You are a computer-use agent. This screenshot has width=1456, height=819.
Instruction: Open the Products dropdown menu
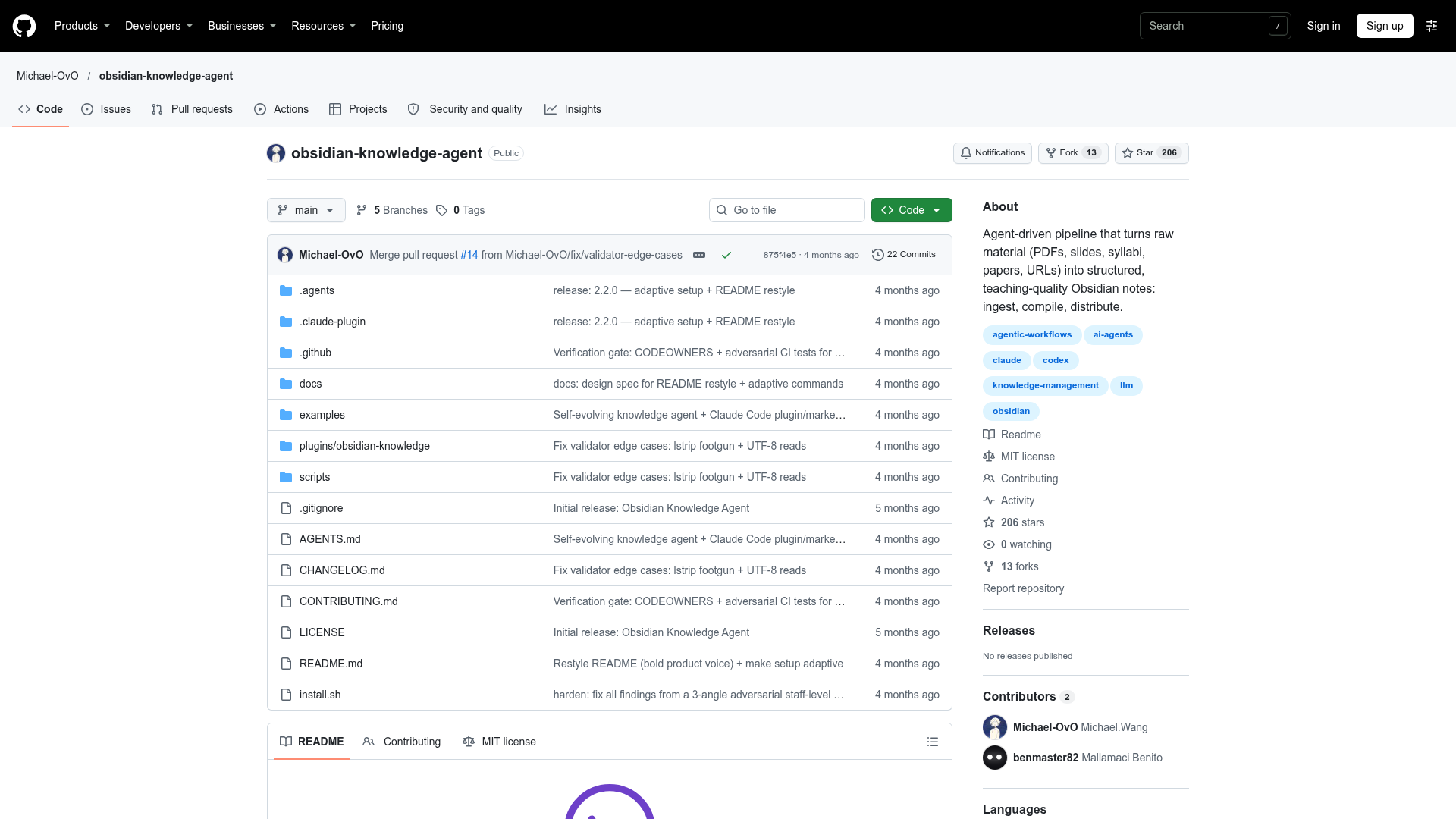82,26
